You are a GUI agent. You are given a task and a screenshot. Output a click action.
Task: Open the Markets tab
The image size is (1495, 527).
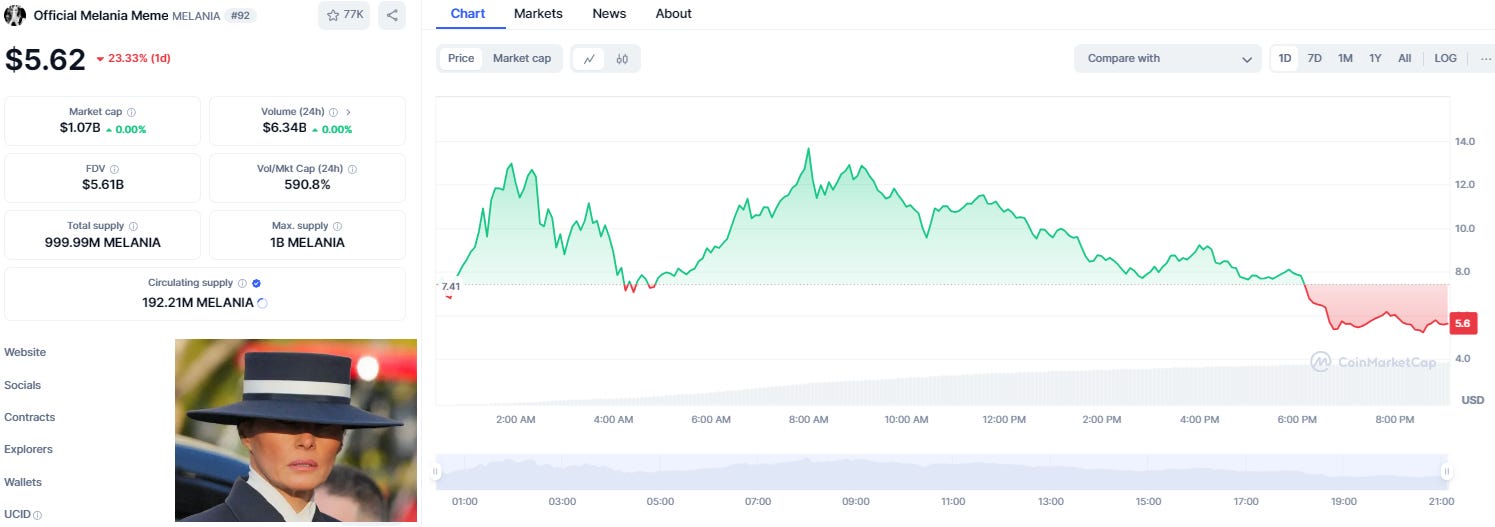(538, 14)
